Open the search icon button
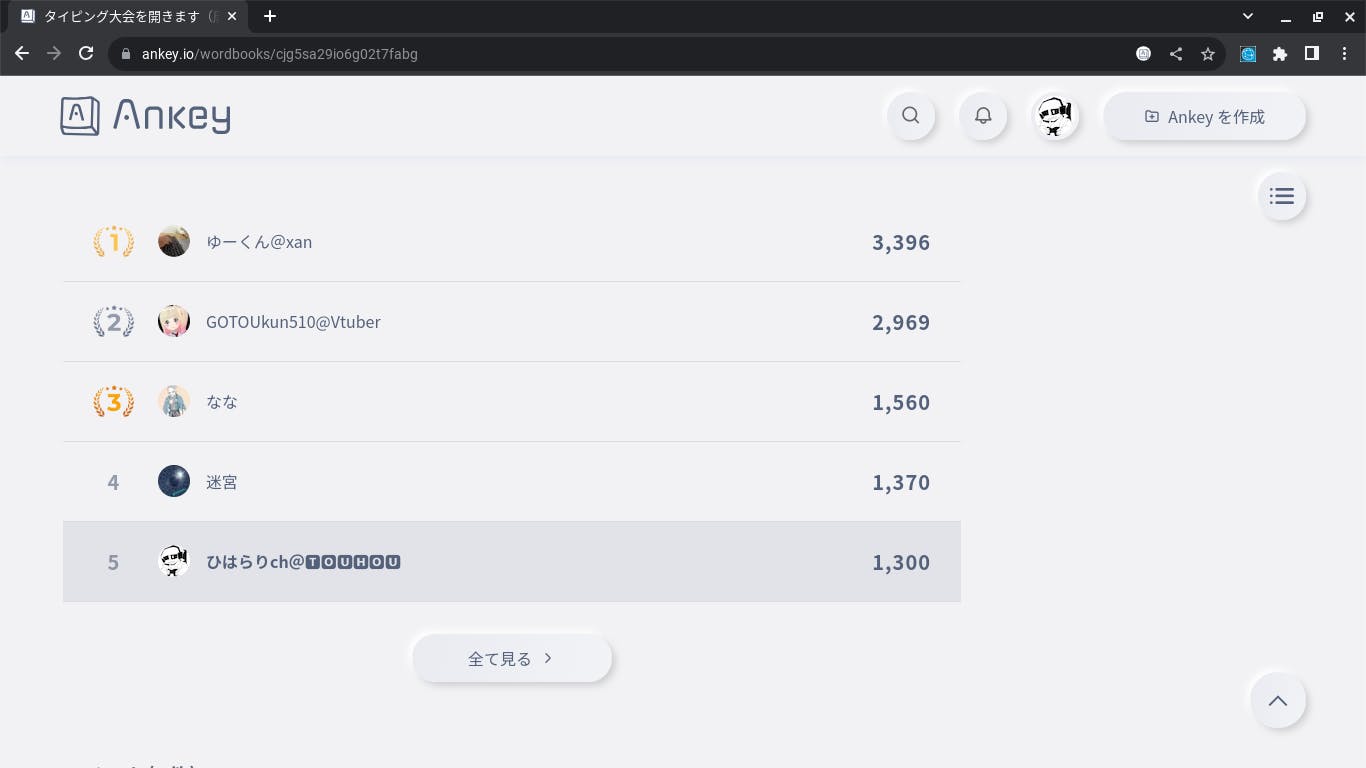 pyautogui.click(x=911, y=116)
